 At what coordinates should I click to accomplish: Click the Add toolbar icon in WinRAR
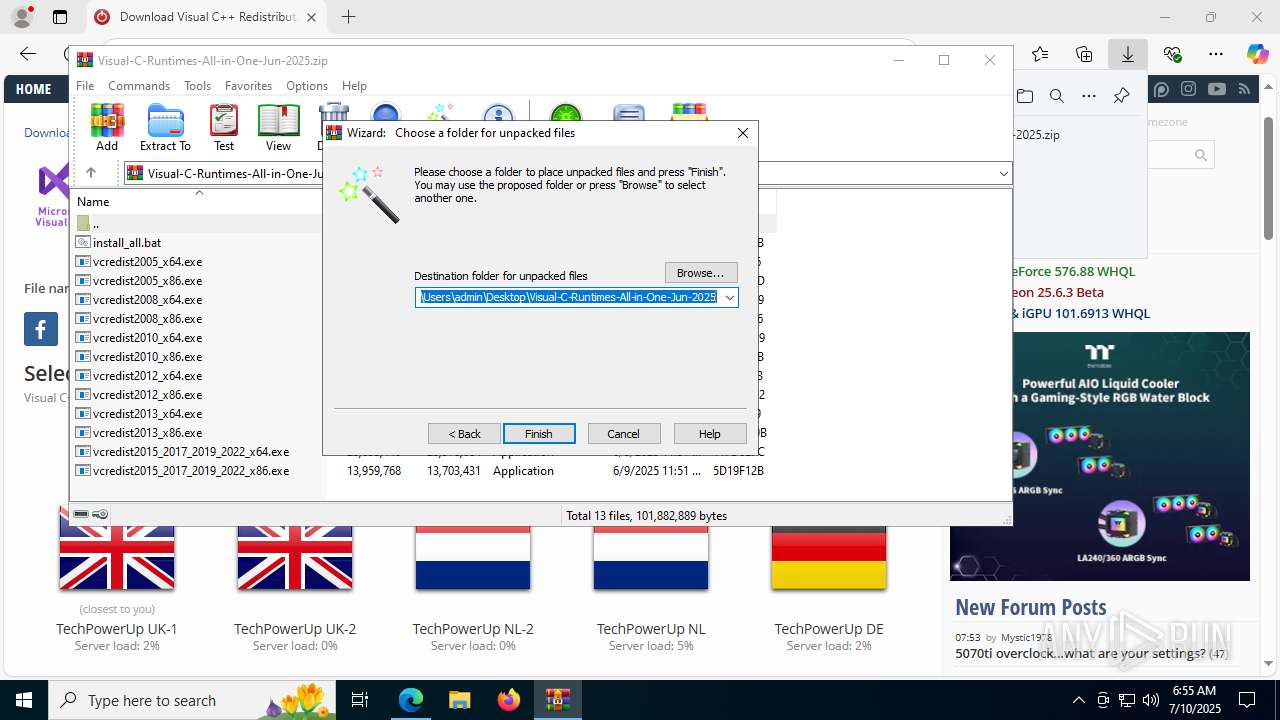[107, 127]
